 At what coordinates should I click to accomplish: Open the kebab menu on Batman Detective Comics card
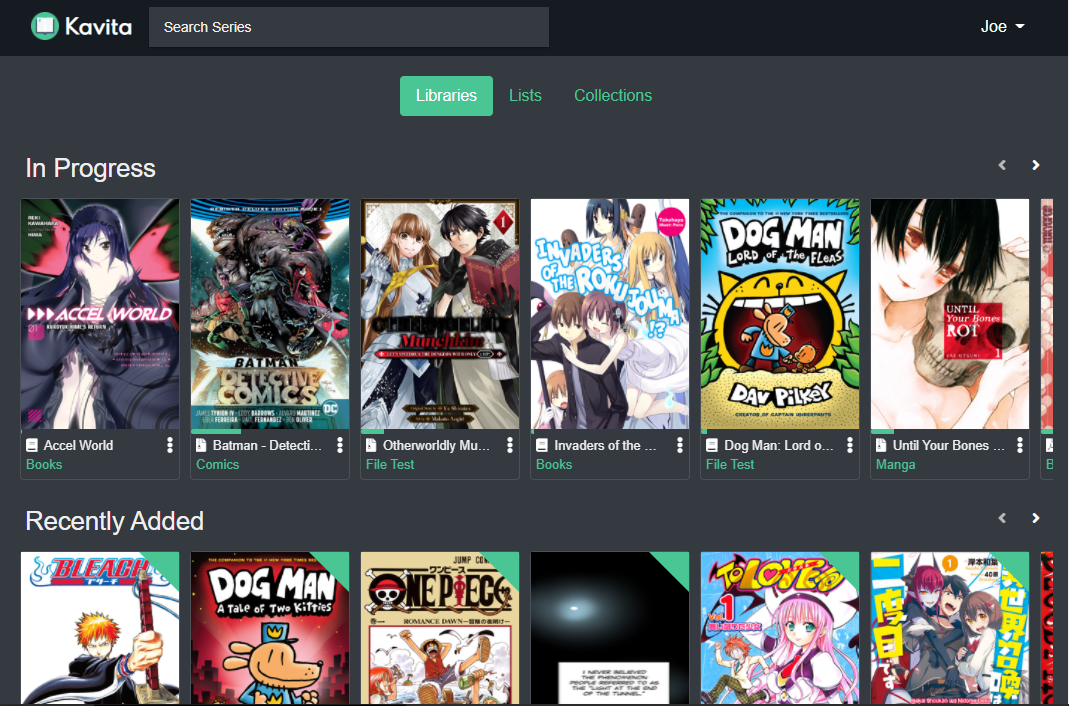(x=339, y=444)
